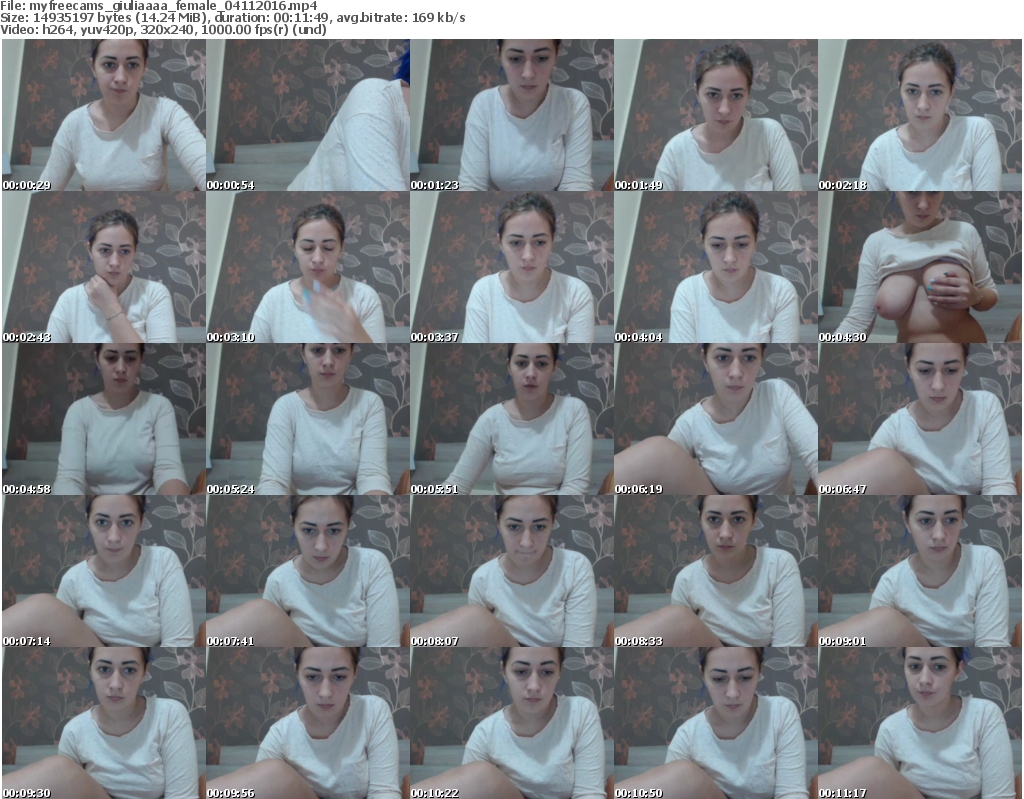
Task: Open the thumbnail timestamped 00:09:30
Action: (x=104, y=723)
